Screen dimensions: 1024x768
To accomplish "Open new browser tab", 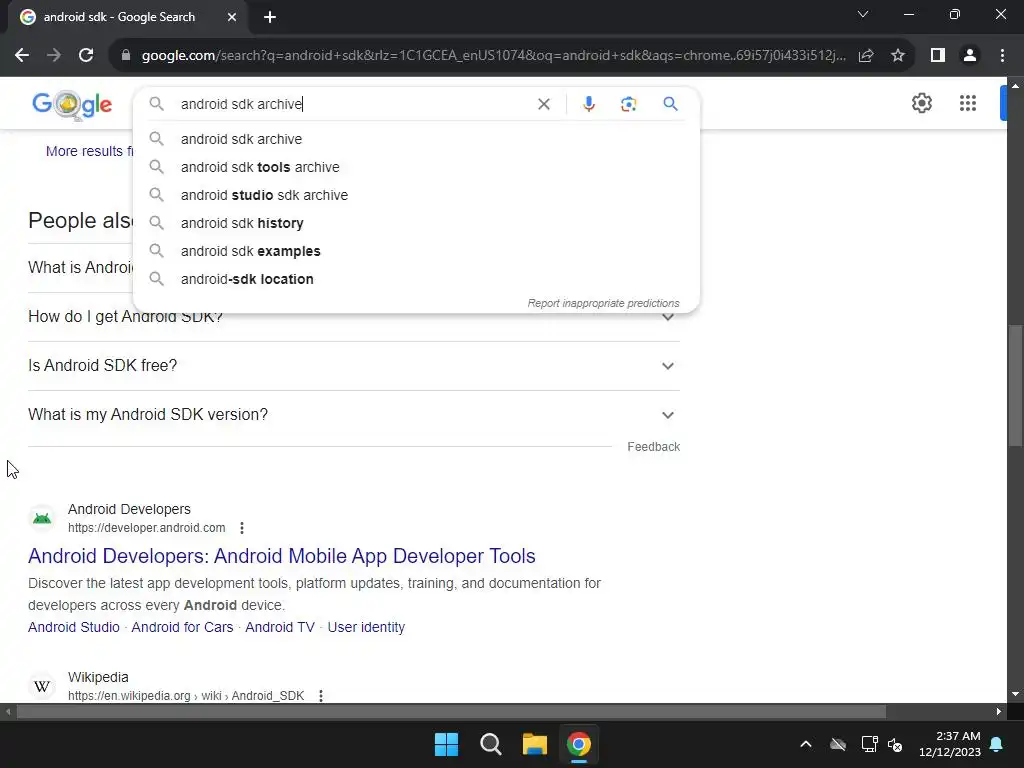I will [x=270, y=17].
